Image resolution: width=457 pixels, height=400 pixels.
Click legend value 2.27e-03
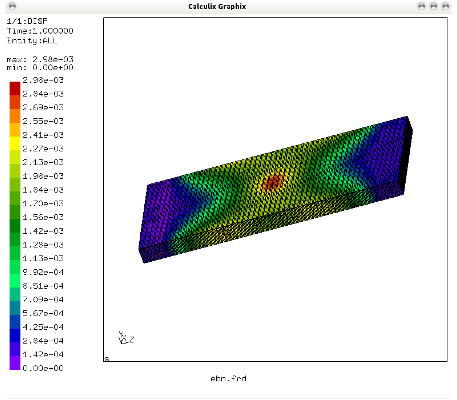43,149
